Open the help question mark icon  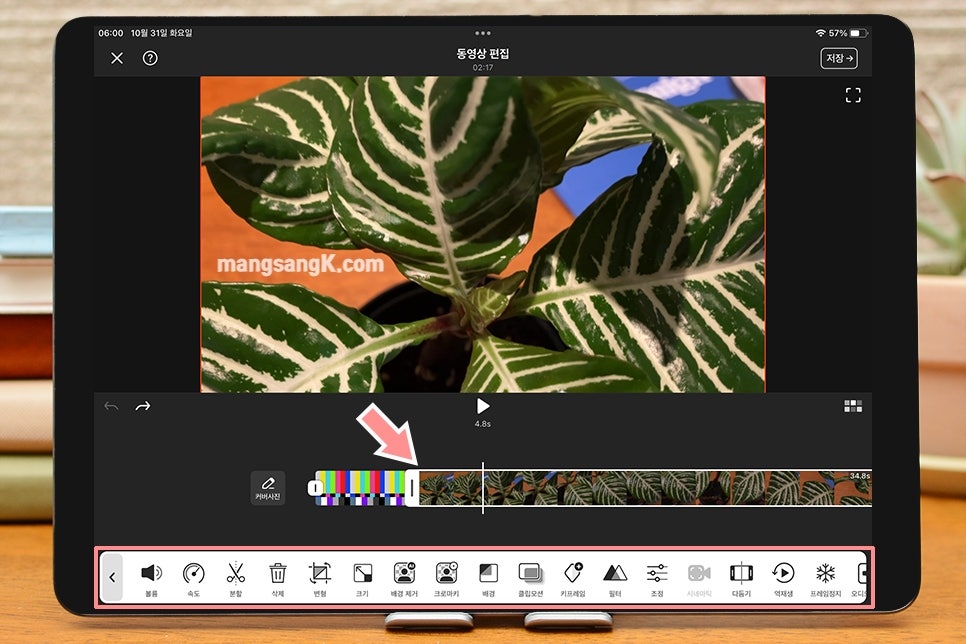click(x=150, y=58)
